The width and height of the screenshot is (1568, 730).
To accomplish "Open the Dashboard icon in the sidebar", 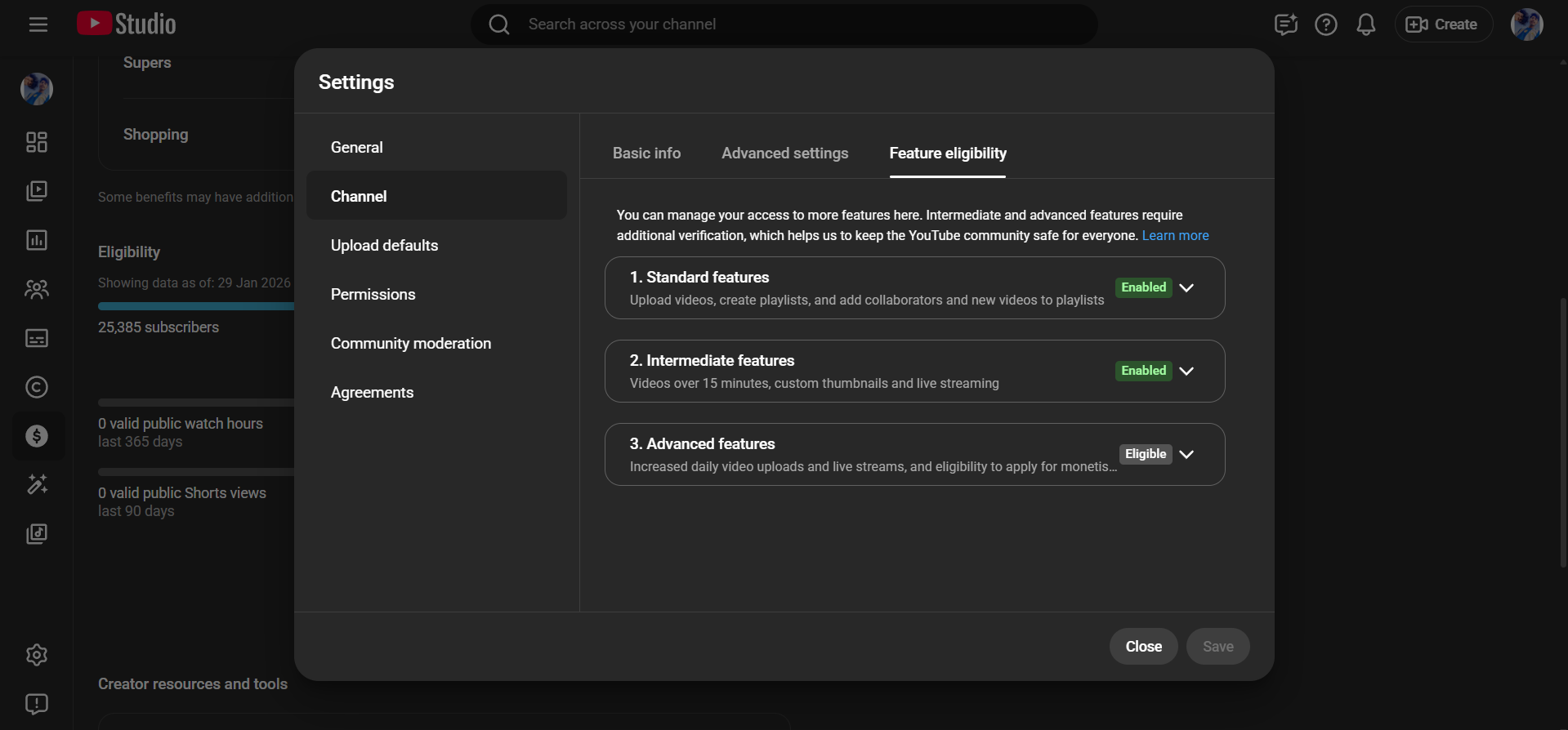I will [37, 142].
